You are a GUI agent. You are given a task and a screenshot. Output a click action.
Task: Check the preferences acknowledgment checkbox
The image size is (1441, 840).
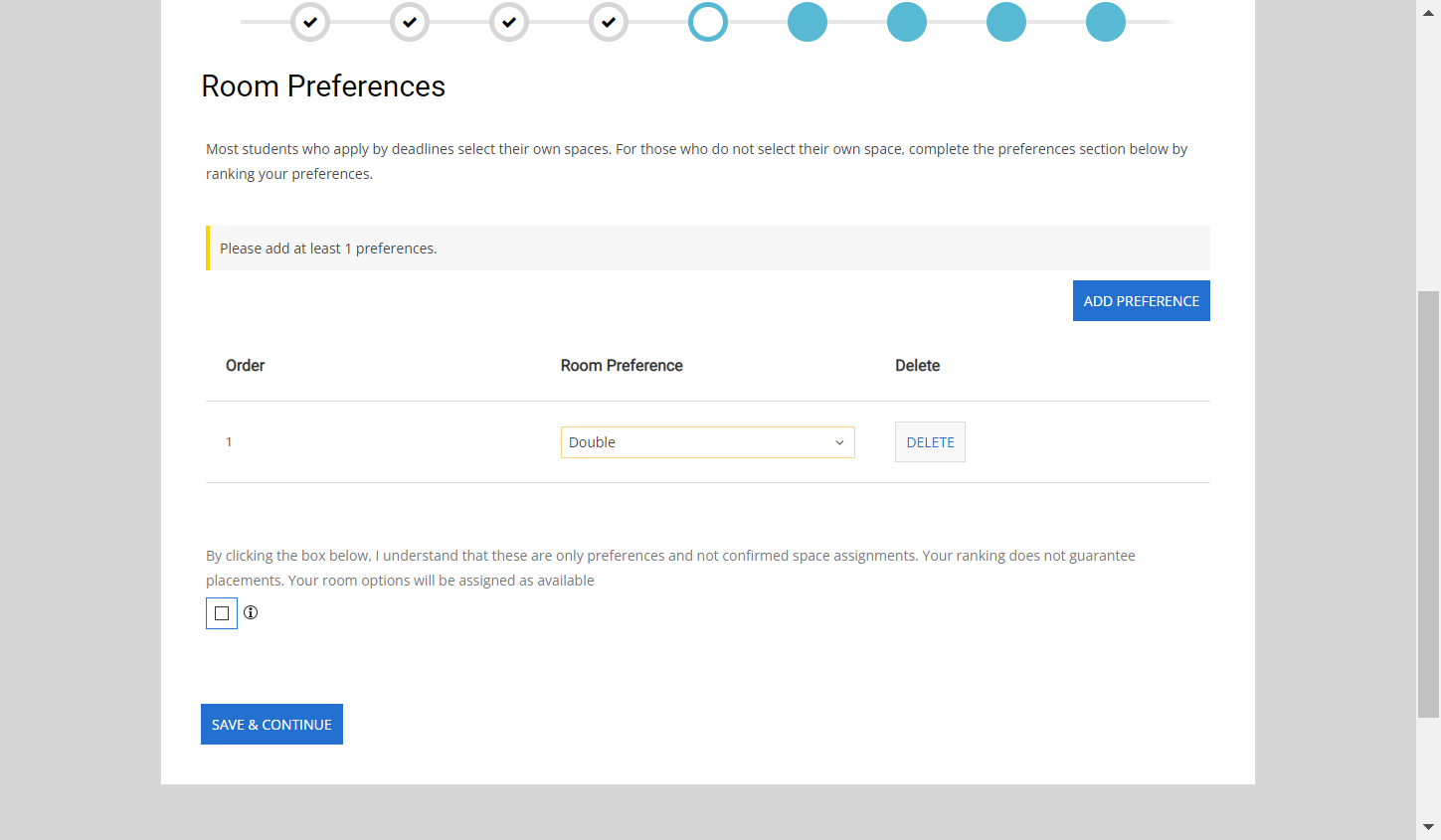click(x=222, y=613)
